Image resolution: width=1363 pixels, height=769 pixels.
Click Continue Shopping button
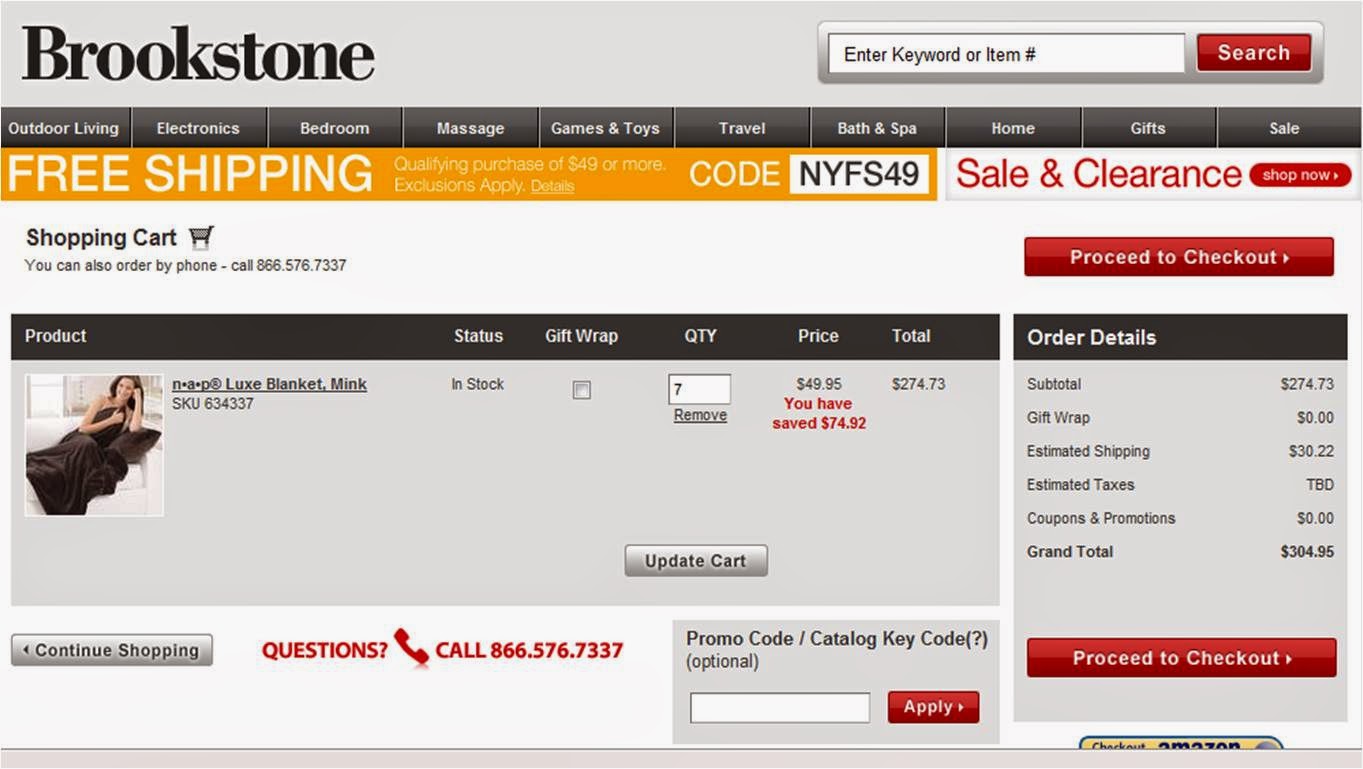tap(112, 650)
